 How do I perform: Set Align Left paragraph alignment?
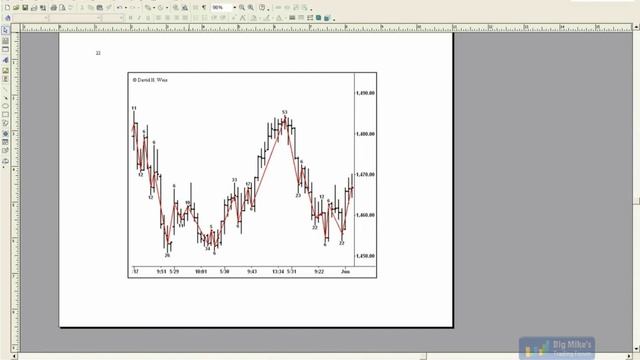point(158,18)
